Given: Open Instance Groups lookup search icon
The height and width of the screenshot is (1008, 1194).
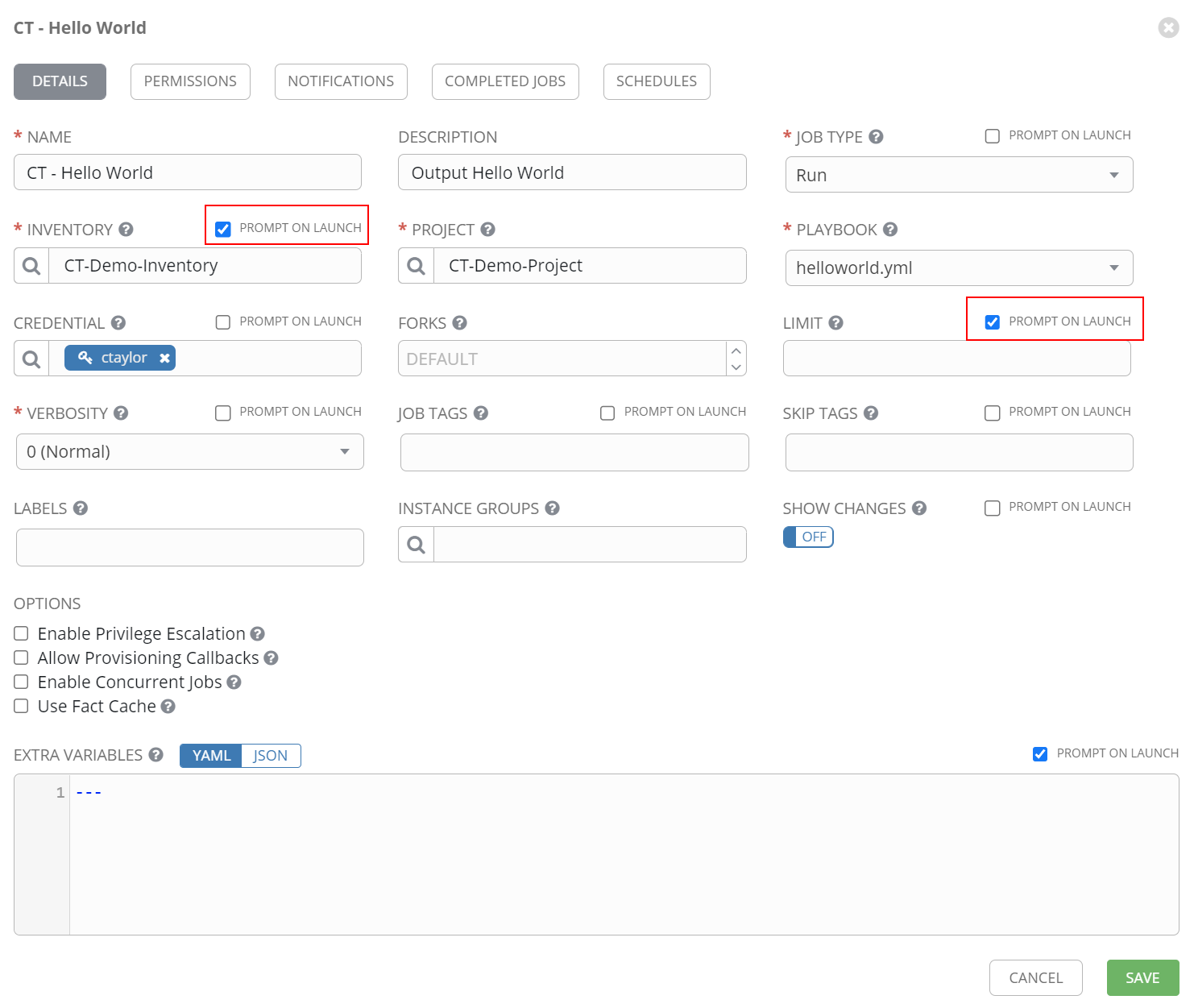Looking at the screenshot, I should 416,545.
